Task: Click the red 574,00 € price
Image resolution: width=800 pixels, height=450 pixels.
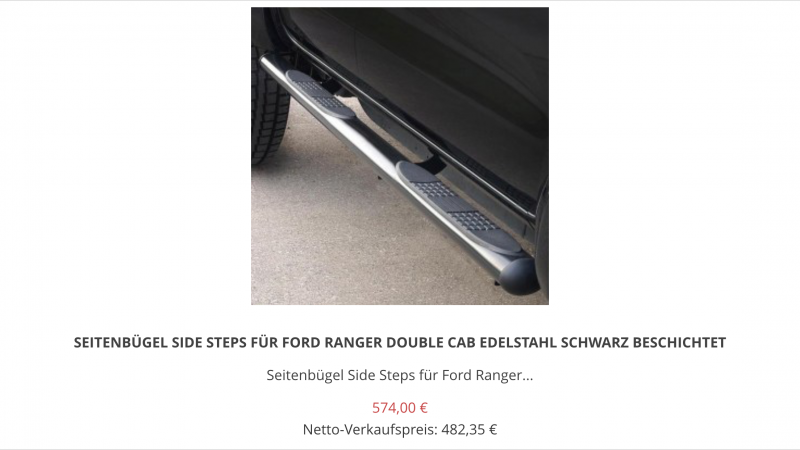Action: [399, 408]
